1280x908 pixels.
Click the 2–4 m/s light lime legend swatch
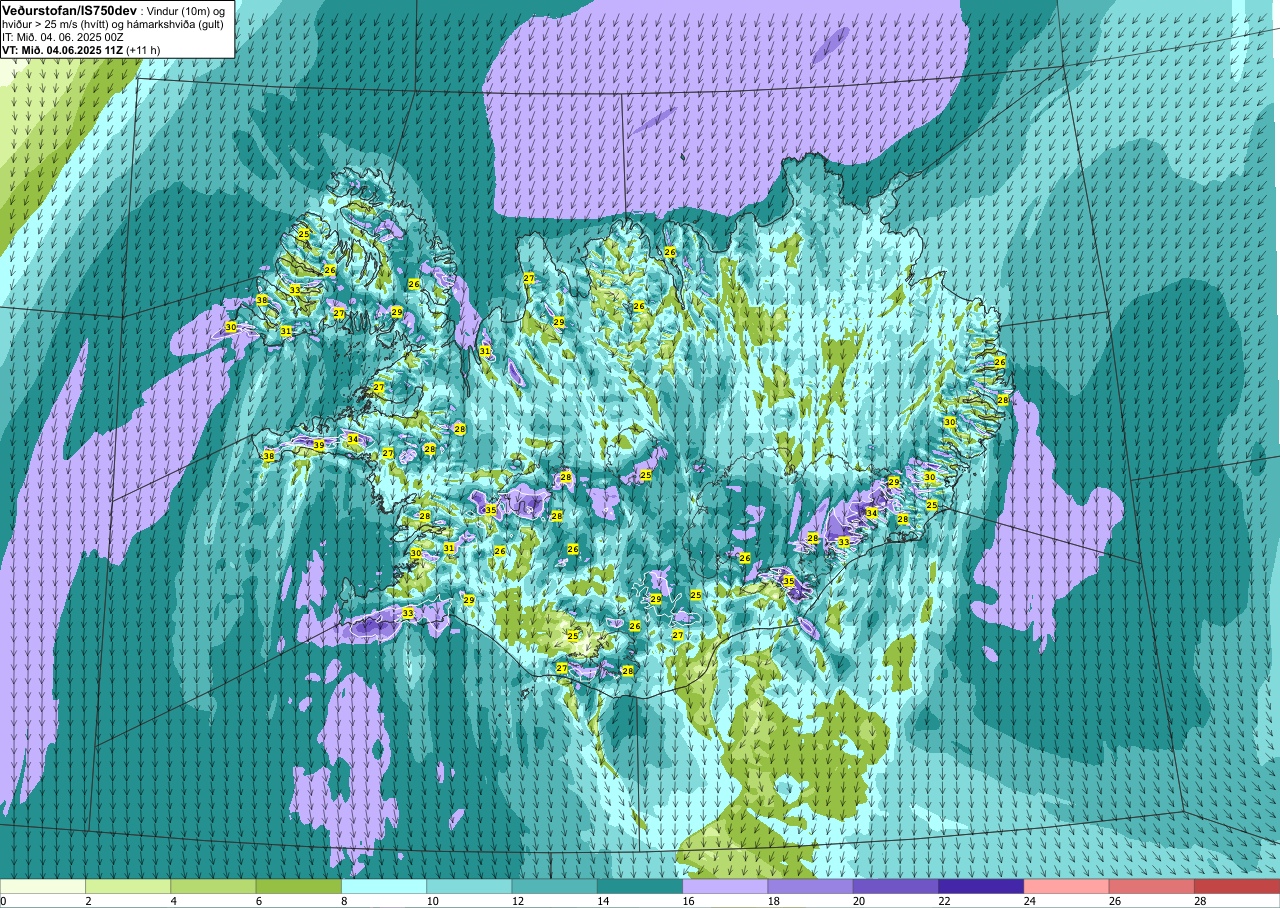click(128, 886)
